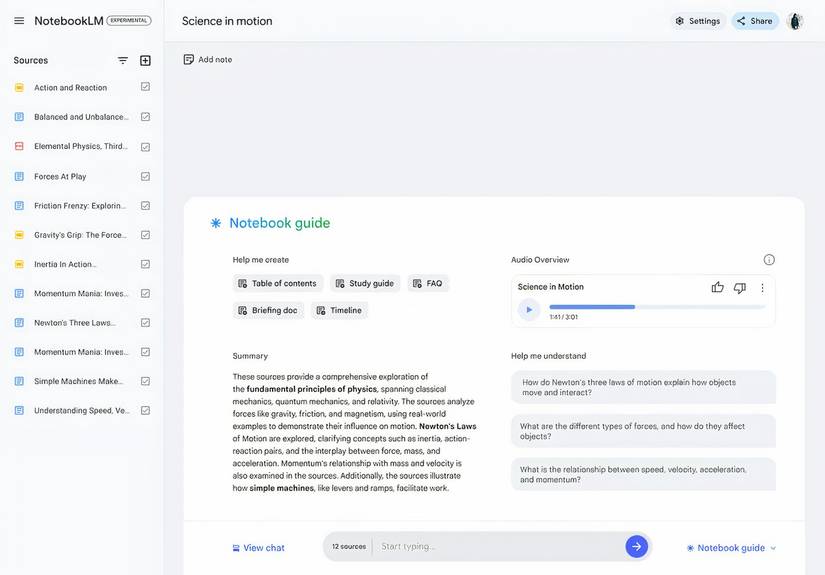Click the Understanding Speed document icon
This screenshot has height=575, width=825.
pyautogui.click(x=19, y=410)
